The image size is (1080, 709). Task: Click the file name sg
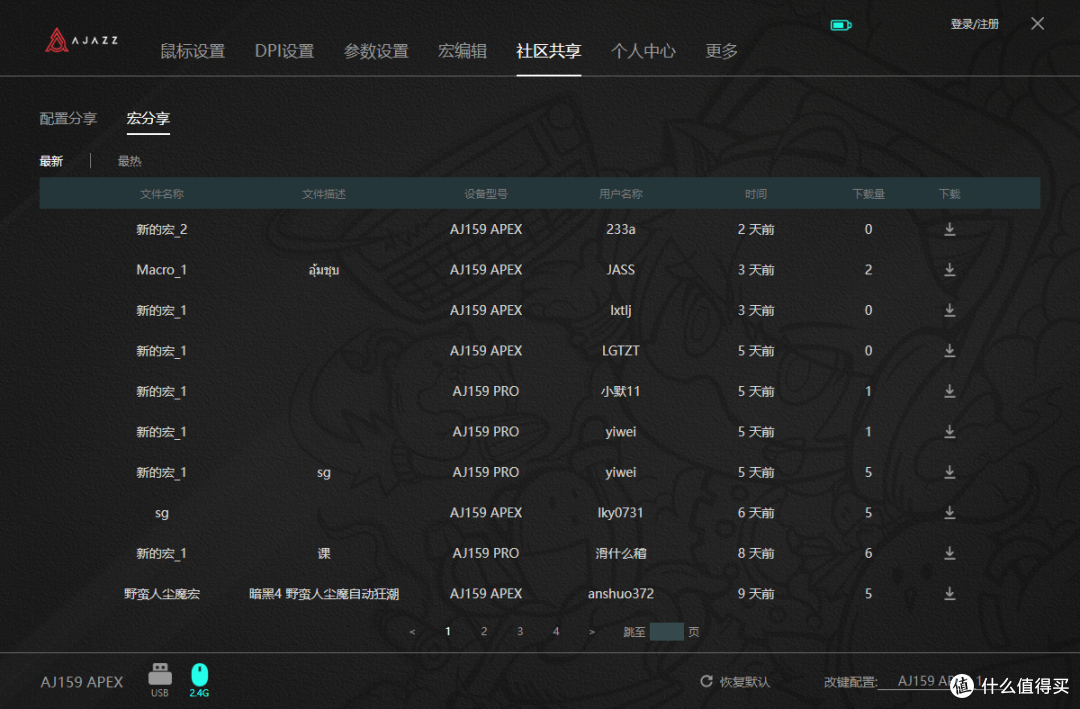(x=162, y=513)
